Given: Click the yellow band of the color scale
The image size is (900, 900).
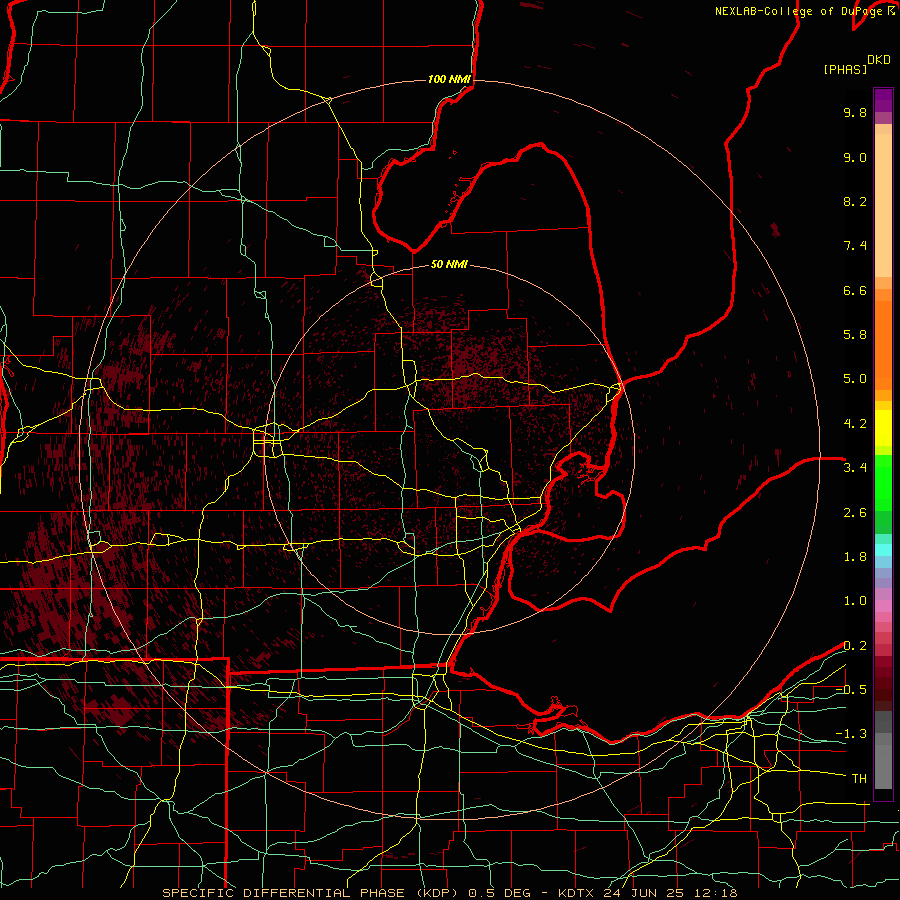Looking at the screenshot, I should pyautogui.click(x=883, y=428).
